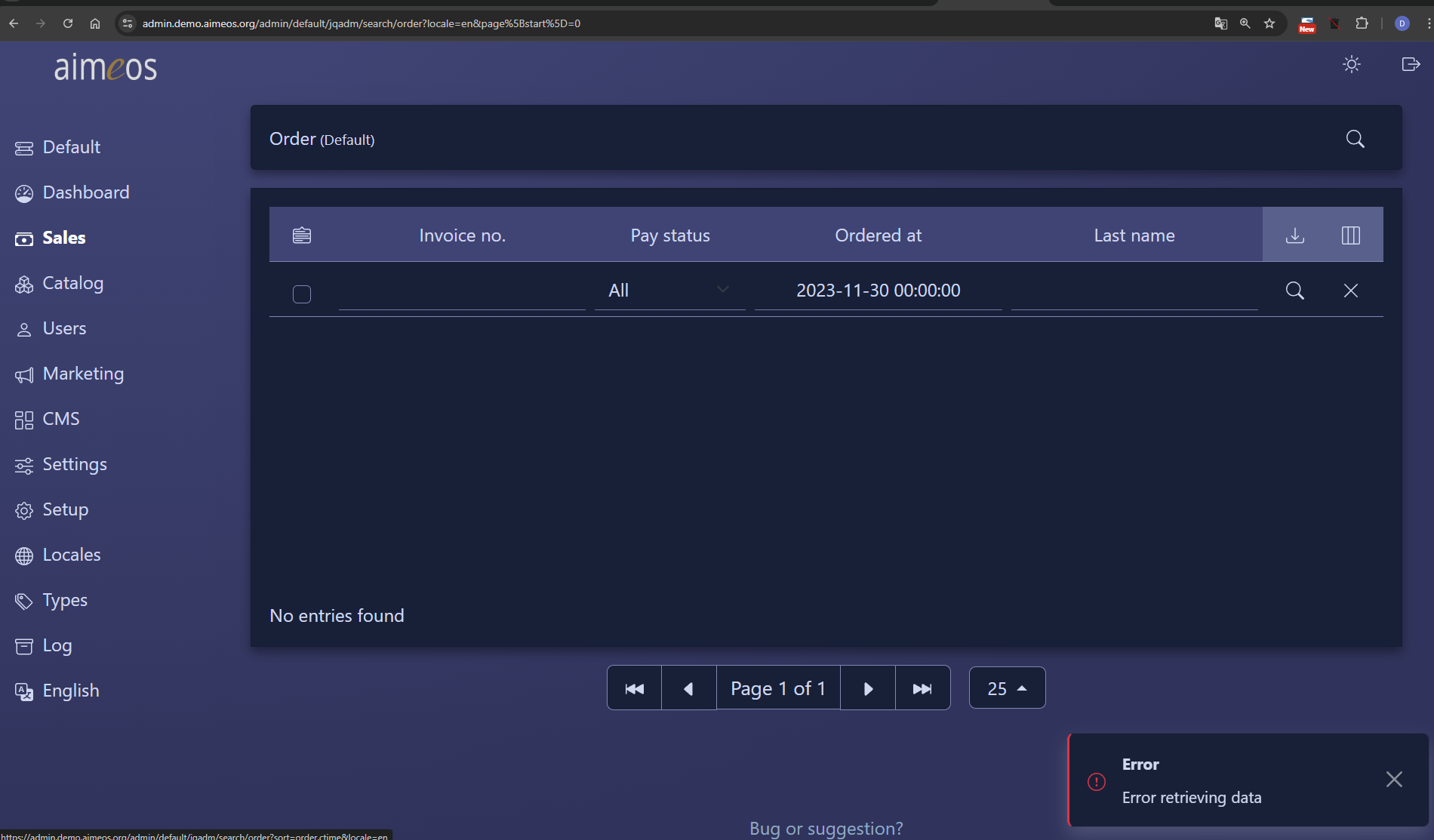The image size is (1434, 840).
Task: Click the Page 1 of 1 indicator
Action: point(778,688)
